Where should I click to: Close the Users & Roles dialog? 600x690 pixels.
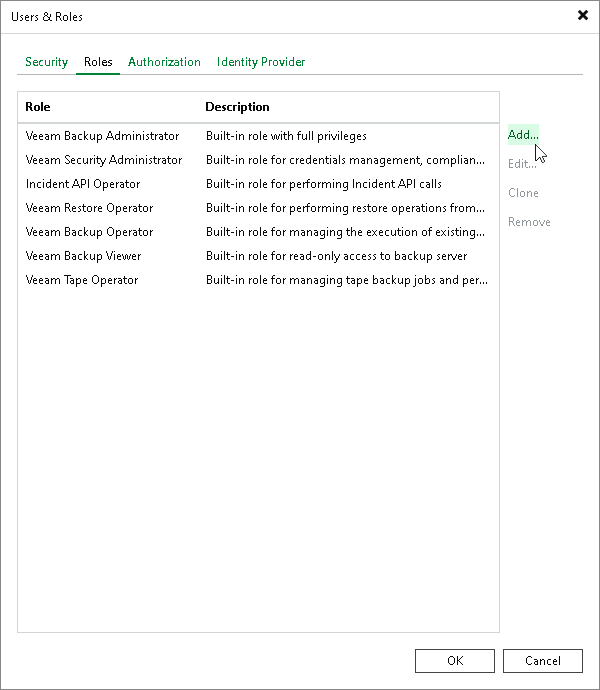pos(583,15)
